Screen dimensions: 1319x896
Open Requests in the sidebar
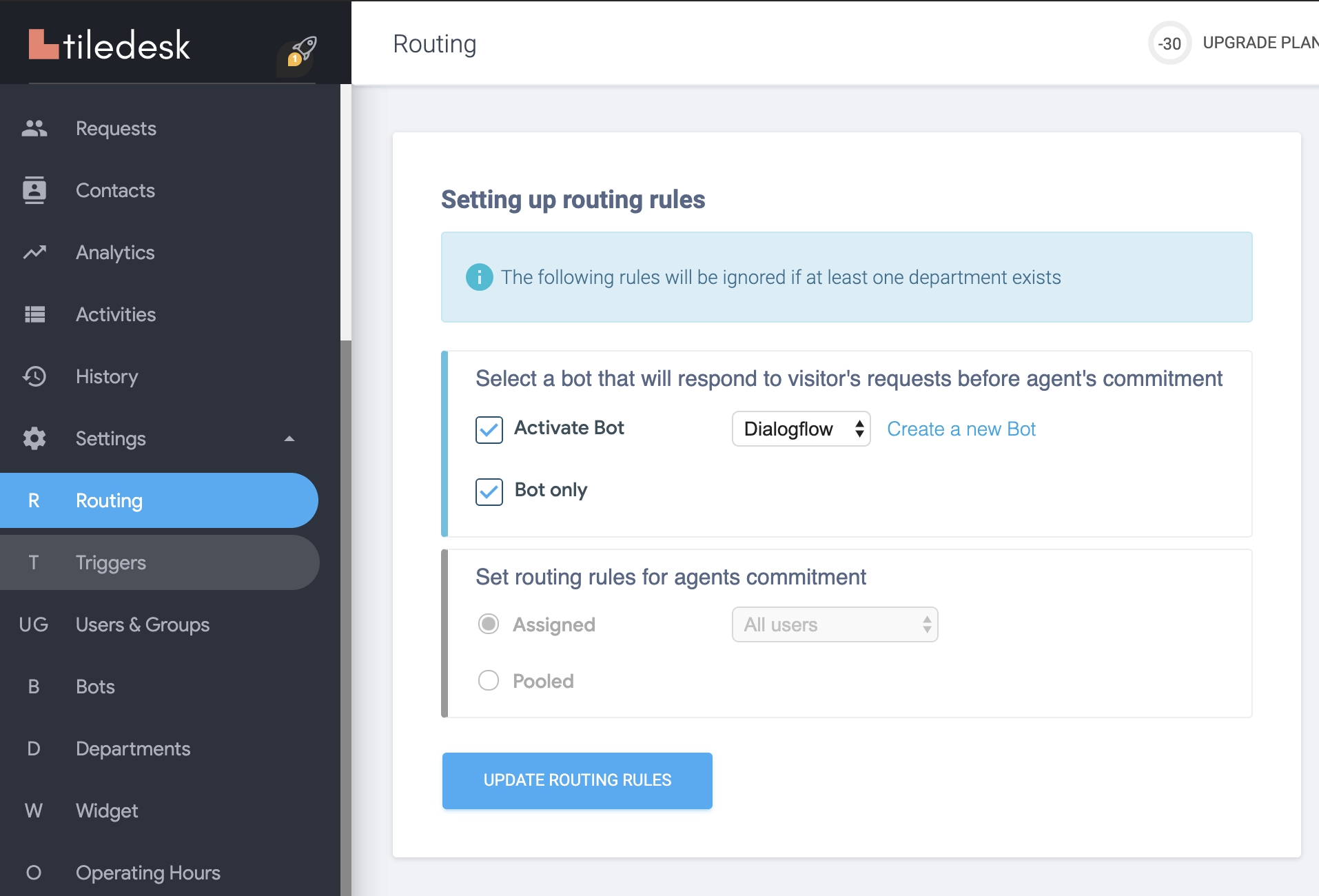tap(116, 128)
